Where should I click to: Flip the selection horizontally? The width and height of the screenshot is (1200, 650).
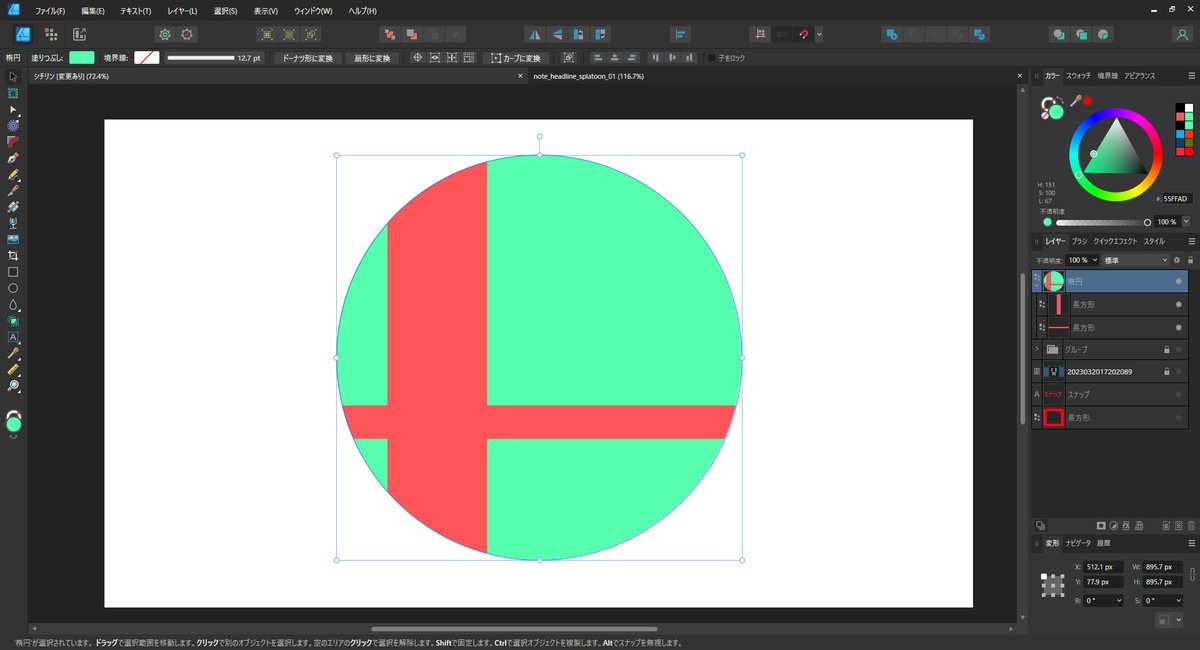[x=533, y=33]
